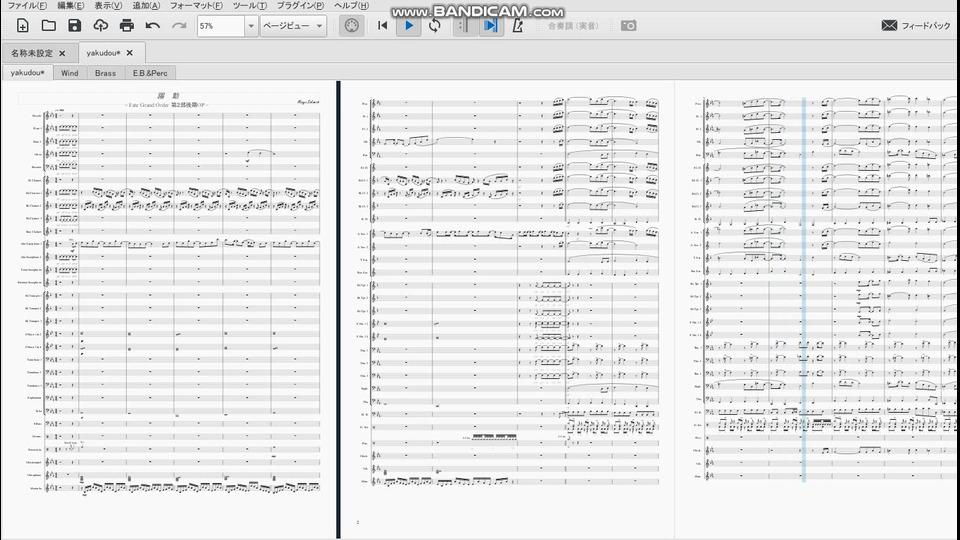The image size is (960, 540).
Task: Create a new score with the toolbar icon
Action: tap(23, 26)
